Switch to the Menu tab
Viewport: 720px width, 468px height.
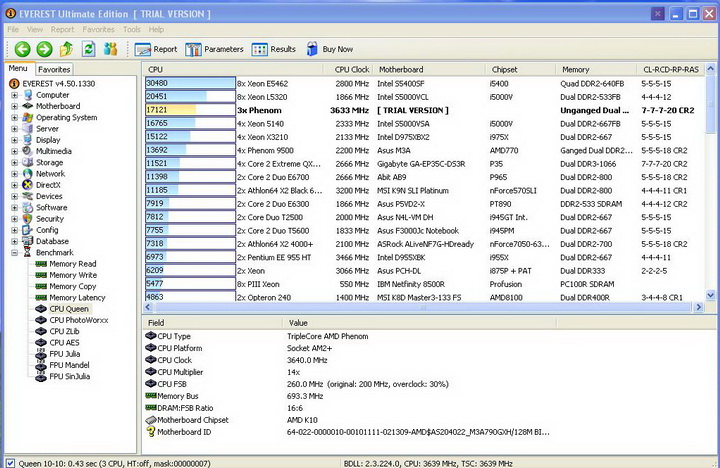click(x=18, y=68)
